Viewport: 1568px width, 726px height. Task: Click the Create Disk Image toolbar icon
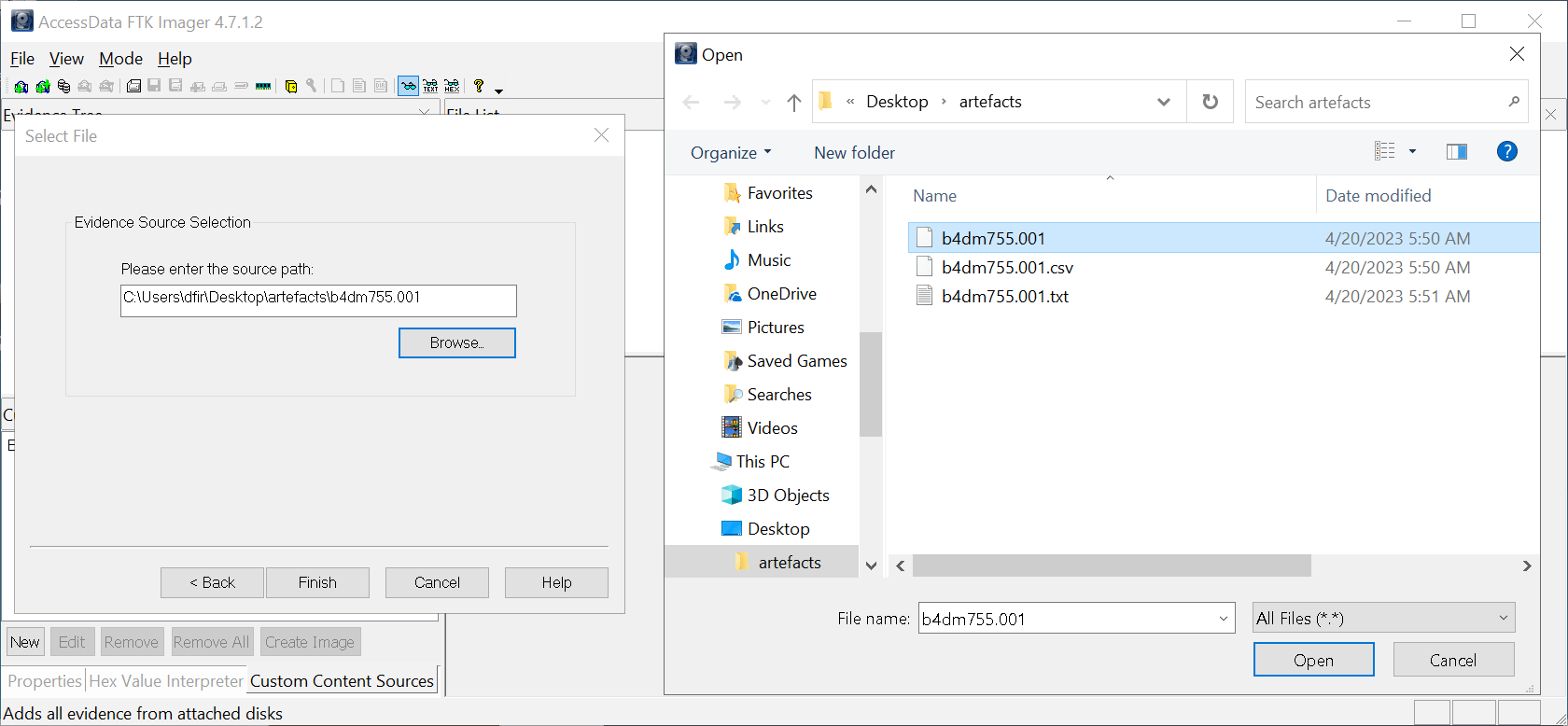click(x=134, y=87)
